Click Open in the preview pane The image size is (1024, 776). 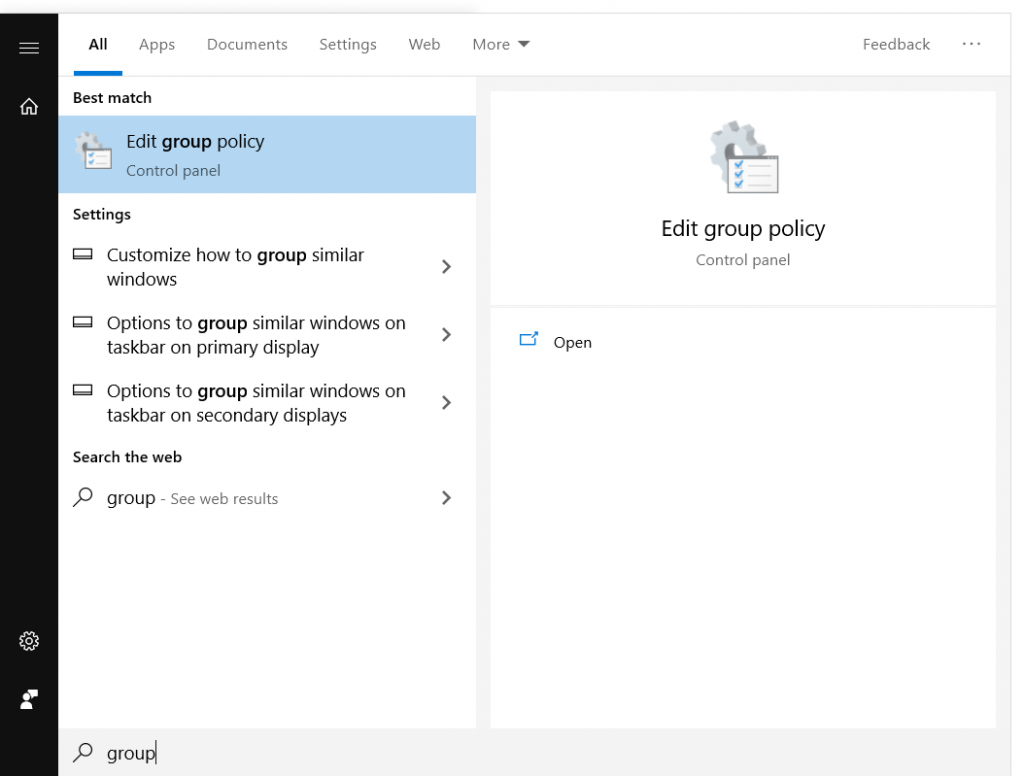[572, 342]
